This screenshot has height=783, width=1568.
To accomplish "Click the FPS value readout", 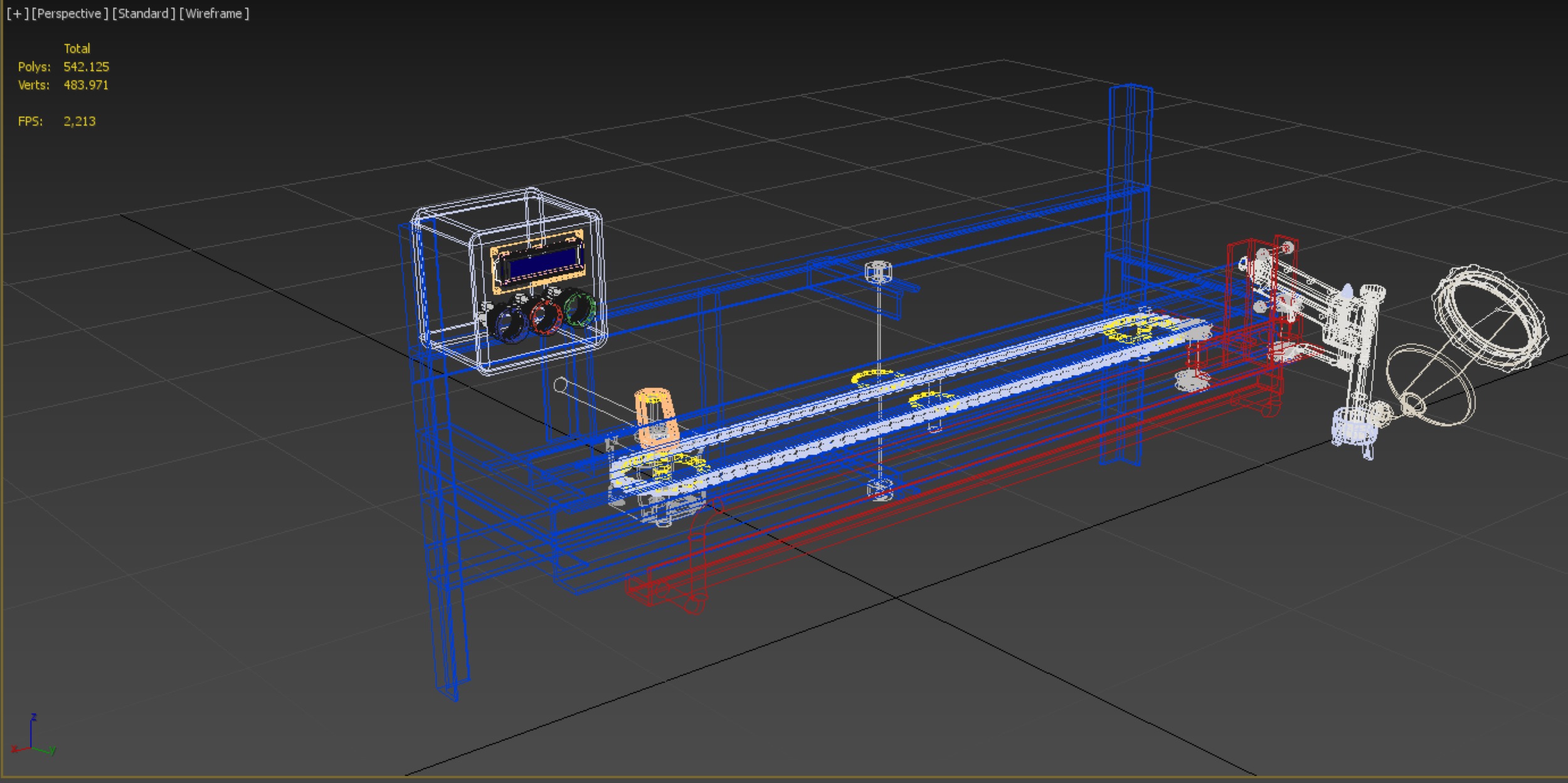I will [x=79, y=122].
